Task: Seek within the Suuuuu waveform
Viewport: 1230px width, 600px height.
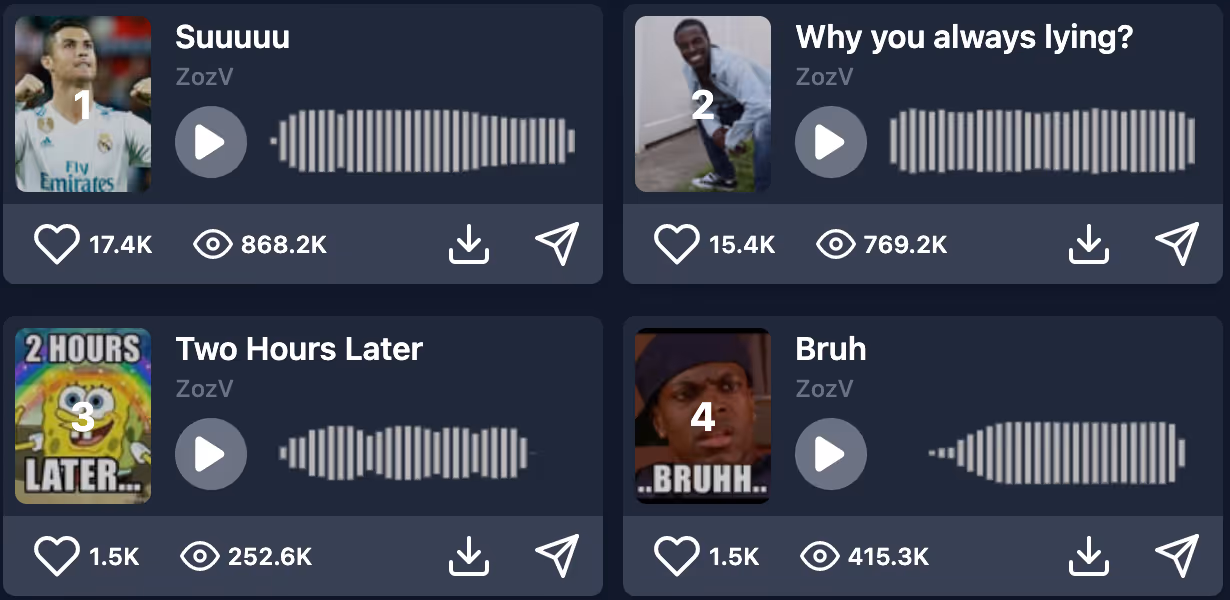Action: 423,142
